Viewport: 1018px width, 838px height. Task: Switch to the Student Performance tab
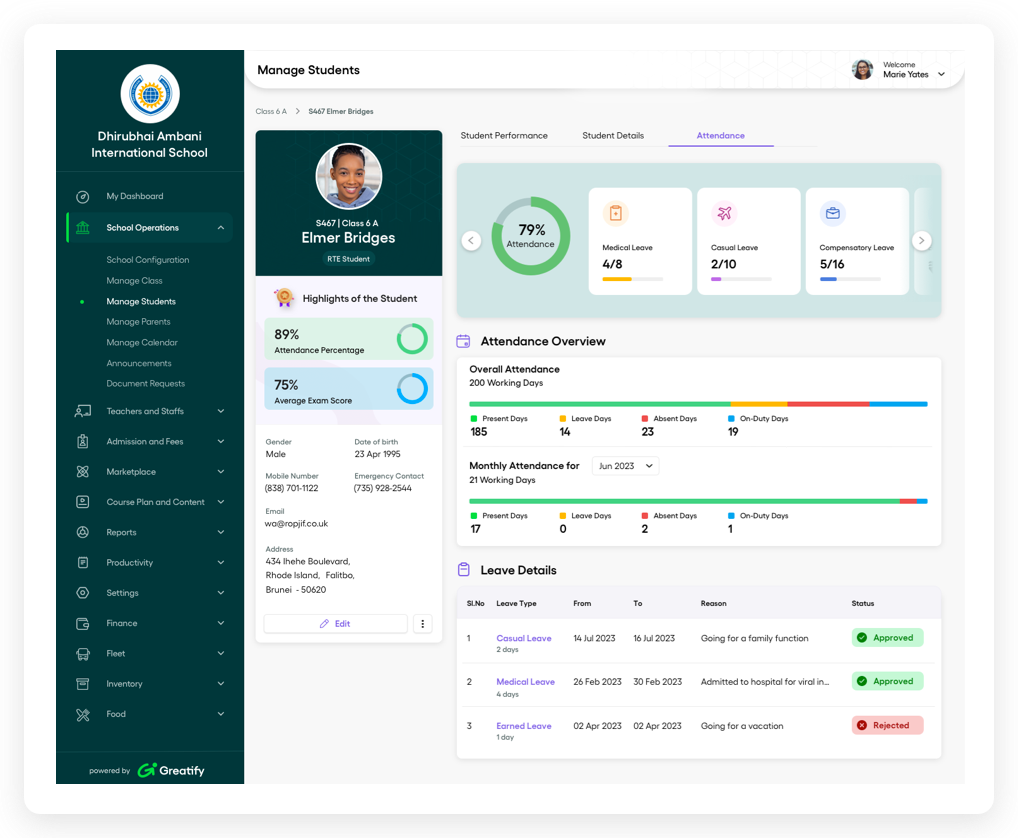[x=504, y=136]
